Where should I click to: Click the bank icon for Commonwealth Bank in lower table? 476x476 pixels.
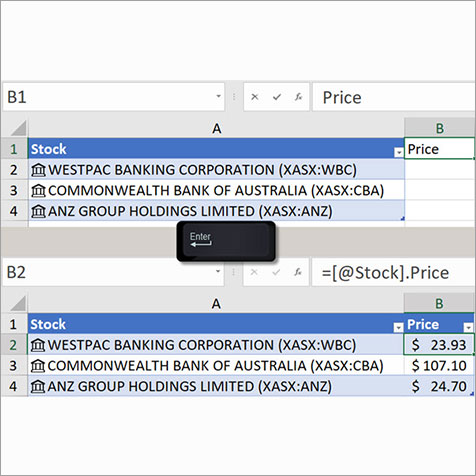[38, 366]
